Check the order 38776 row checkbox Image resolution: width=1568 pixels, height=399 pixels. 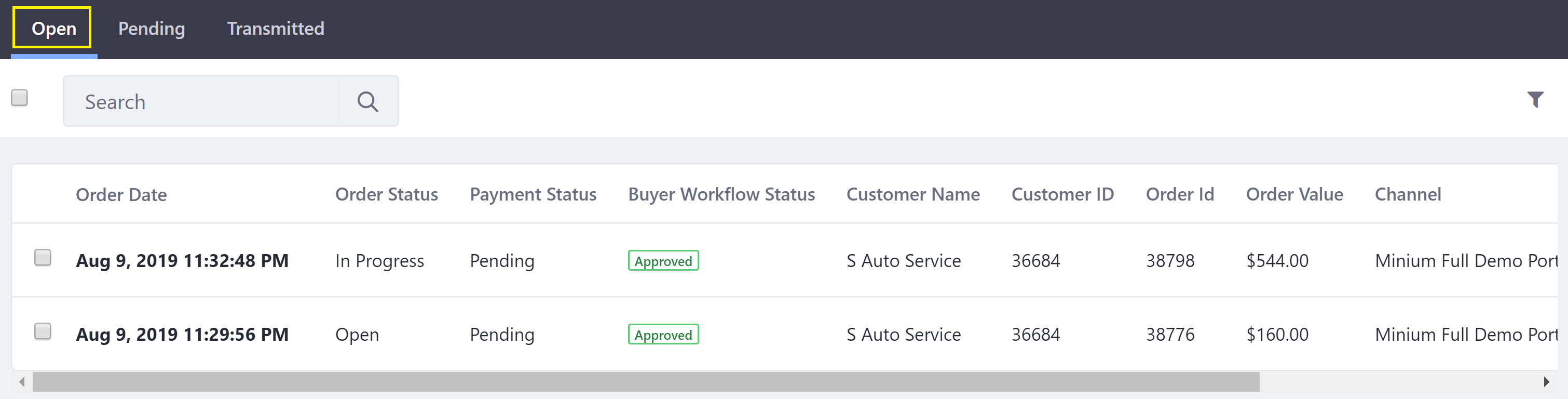[43, 331]
